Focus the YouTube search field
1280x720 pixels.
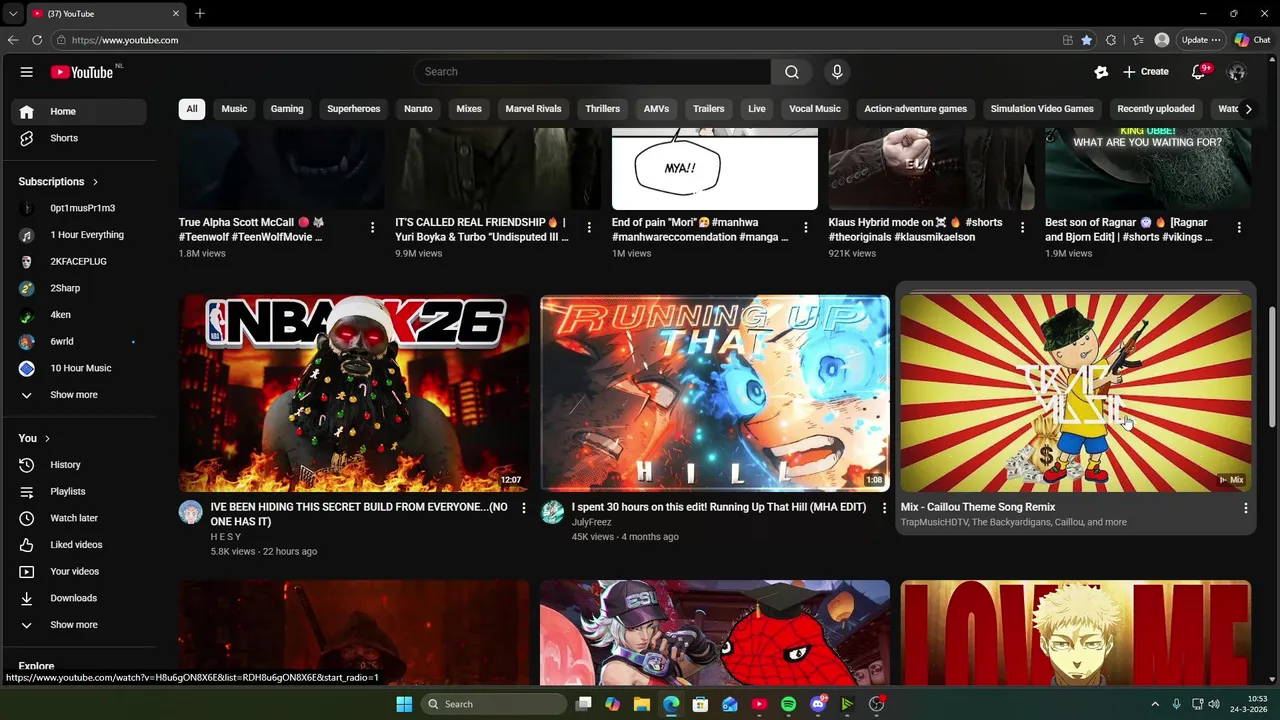592,72
